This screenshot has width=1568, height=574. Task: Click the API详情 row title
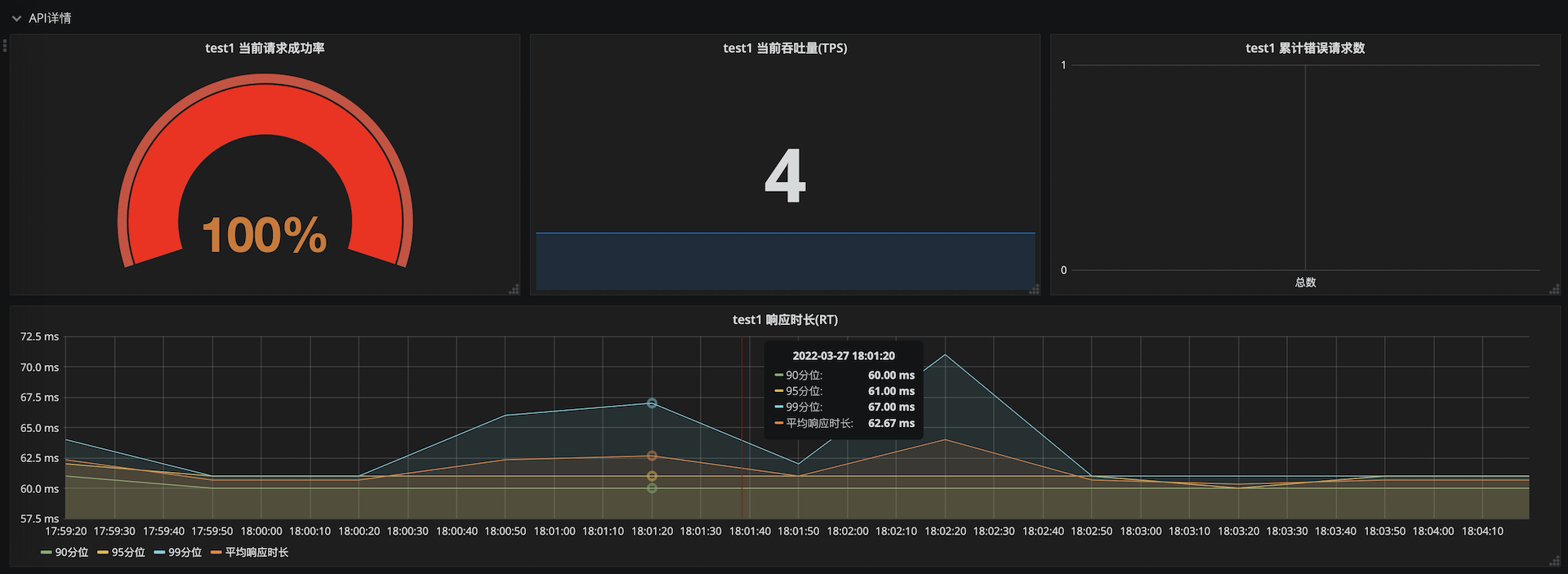coord(50,18)
